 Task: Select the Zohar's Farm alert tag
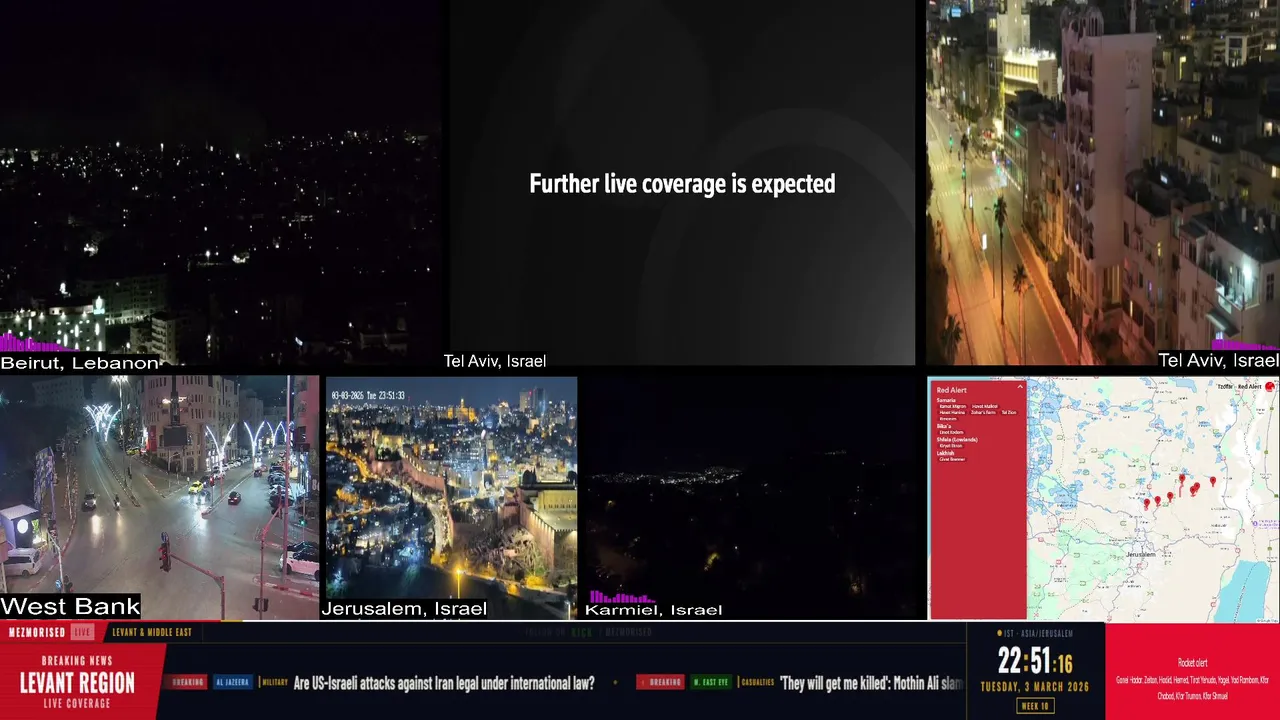(983, 412)
